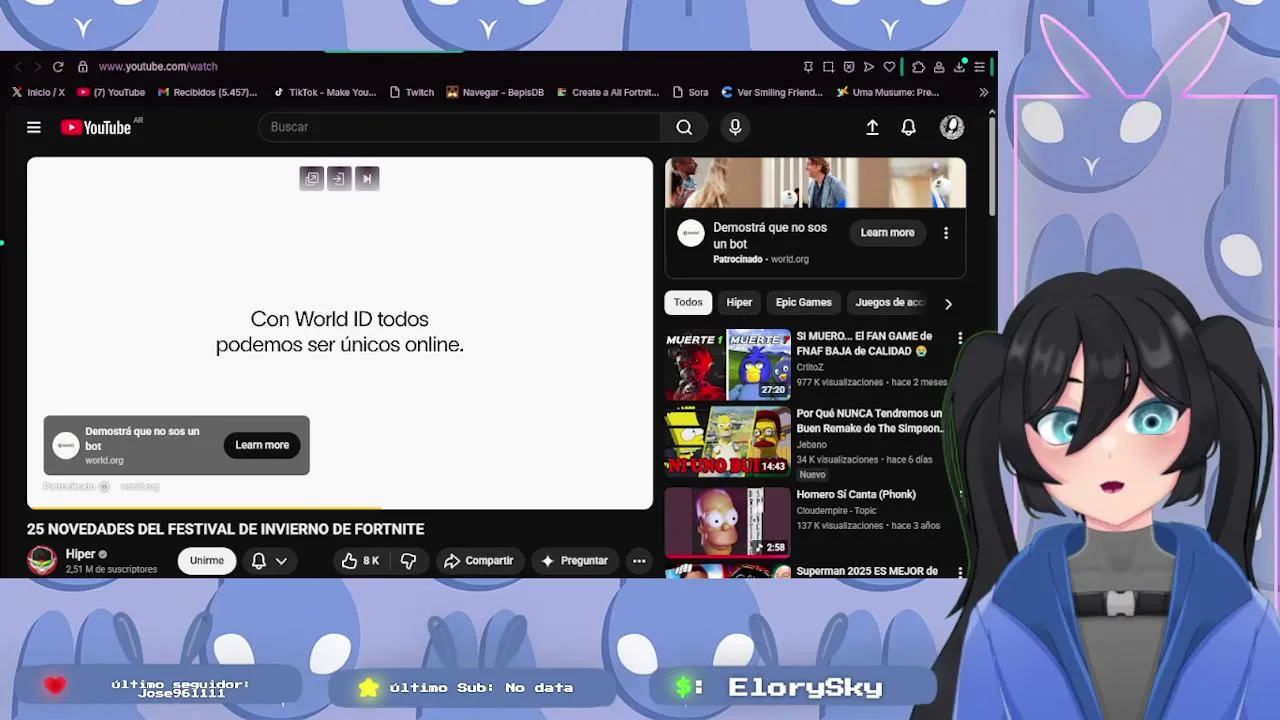1280x720 pixels.
Task: Open the Sora bookmark
Action: coord(691,92)
